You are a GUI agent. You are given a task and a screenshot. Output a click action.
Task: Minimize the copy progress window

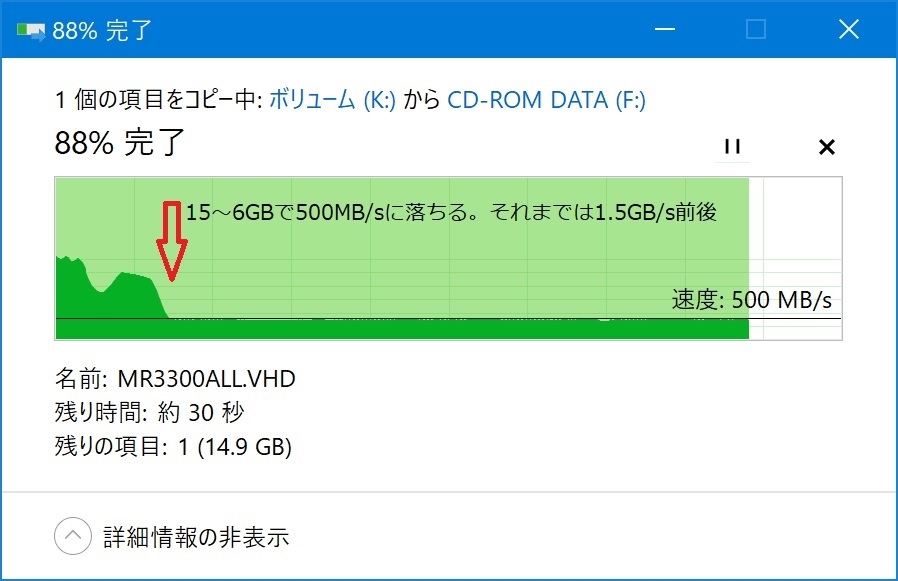pyautogui.click(x=662, y=29)
